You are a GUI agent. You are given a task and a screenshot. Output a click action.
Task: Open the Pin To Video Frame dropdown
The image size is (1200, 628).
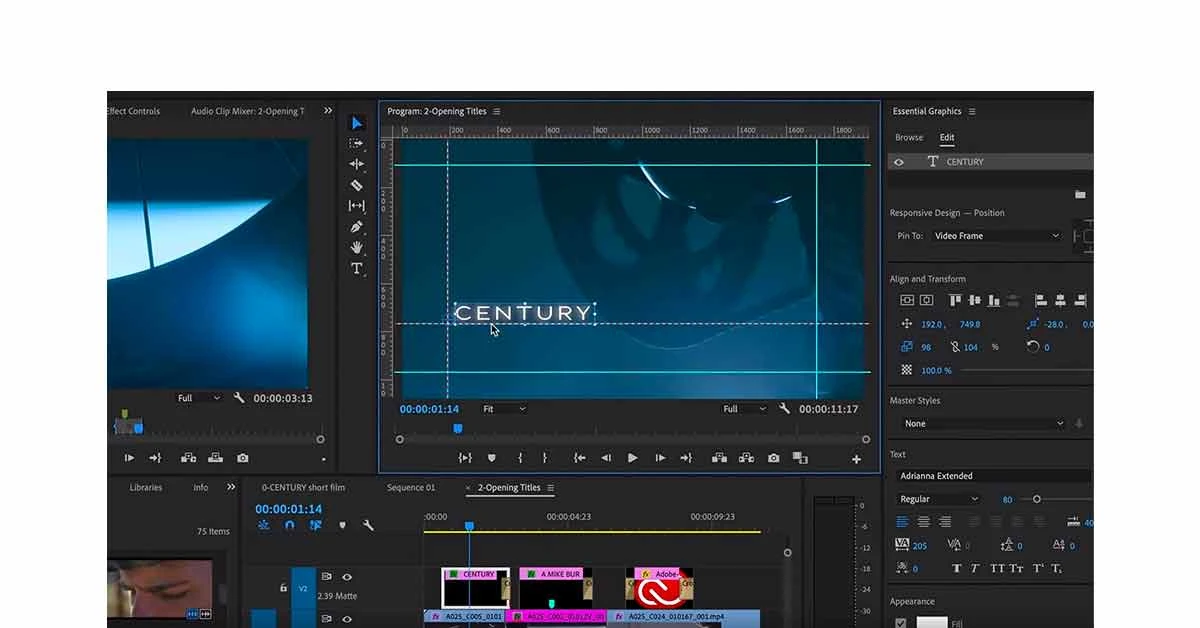click(995, 235)
